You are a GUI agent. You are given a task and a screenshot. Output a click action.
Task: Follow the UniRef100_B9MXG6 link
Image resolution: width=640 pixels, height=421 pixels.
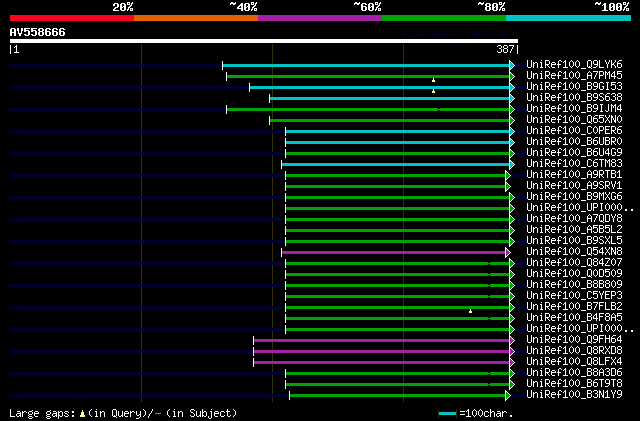[574, 197]
